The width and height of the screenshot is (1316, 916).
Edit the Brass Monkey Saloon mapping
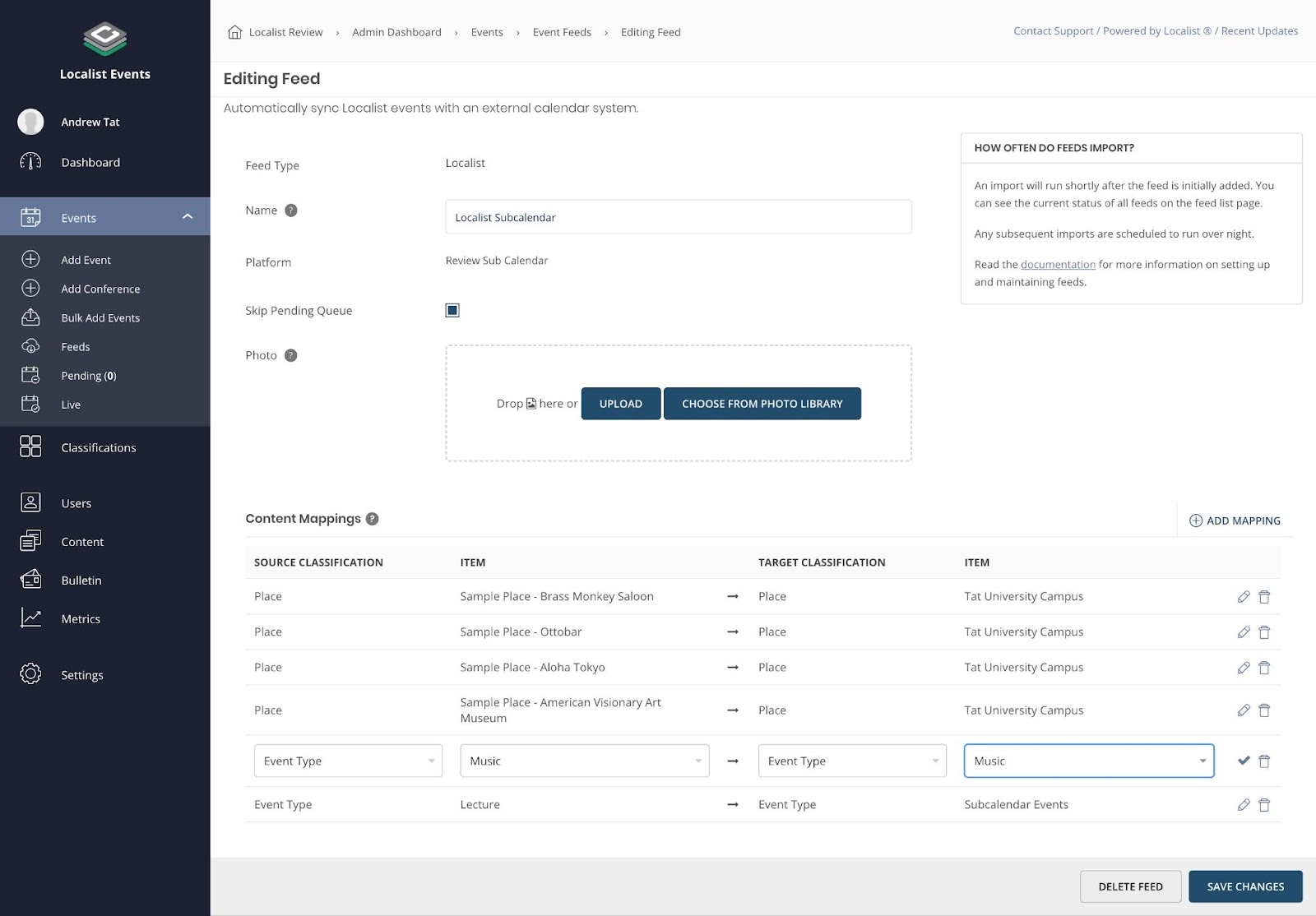pyautogui.click(x=1244, y=597)
